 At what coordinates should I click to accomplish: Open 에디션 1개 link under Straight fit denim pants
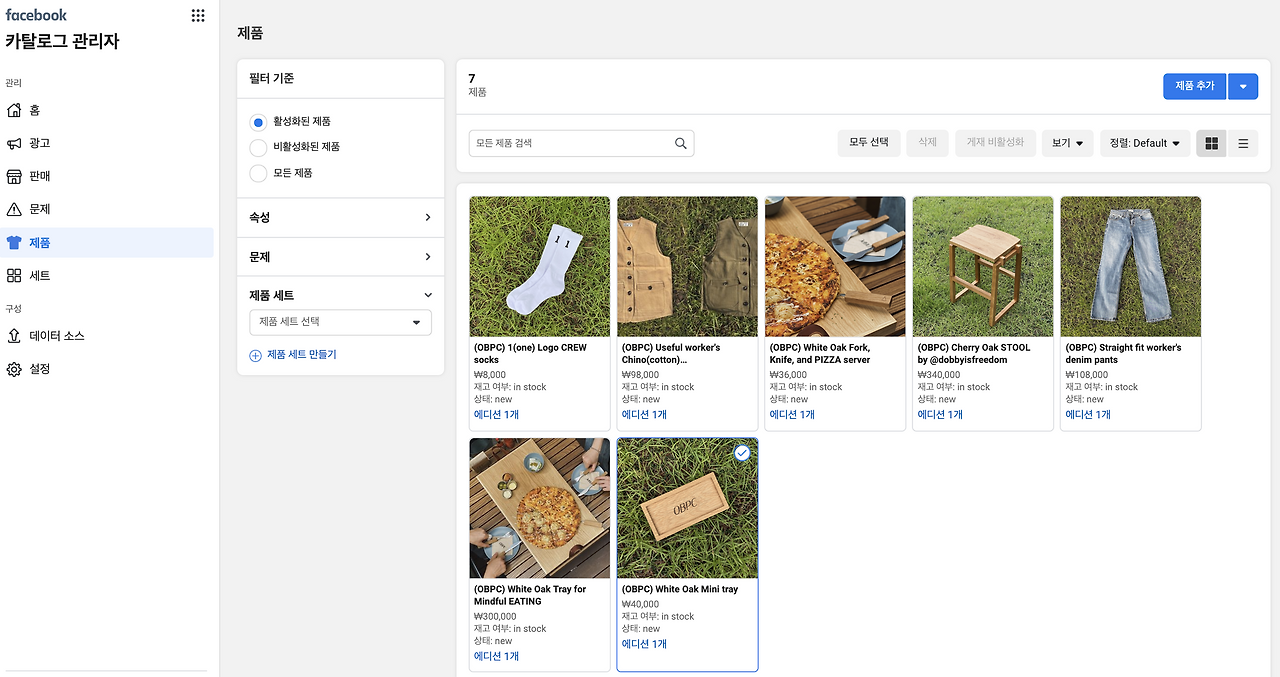click(1088, 415)
